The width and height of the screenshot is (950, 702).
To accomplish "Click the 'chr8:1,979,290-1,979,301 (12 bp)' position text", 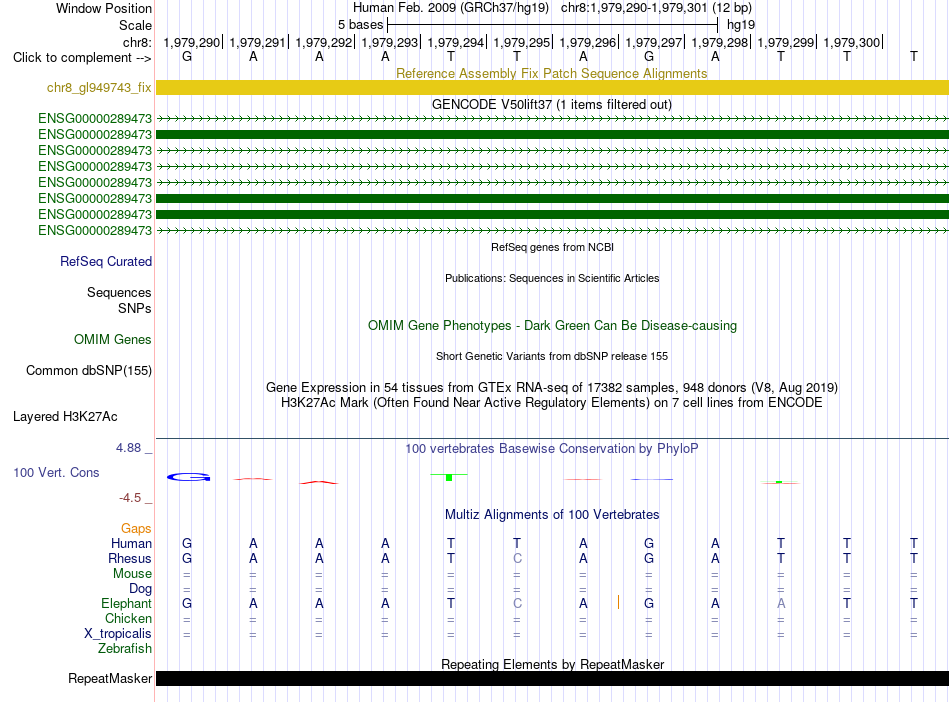I will [x=656, y=8].
